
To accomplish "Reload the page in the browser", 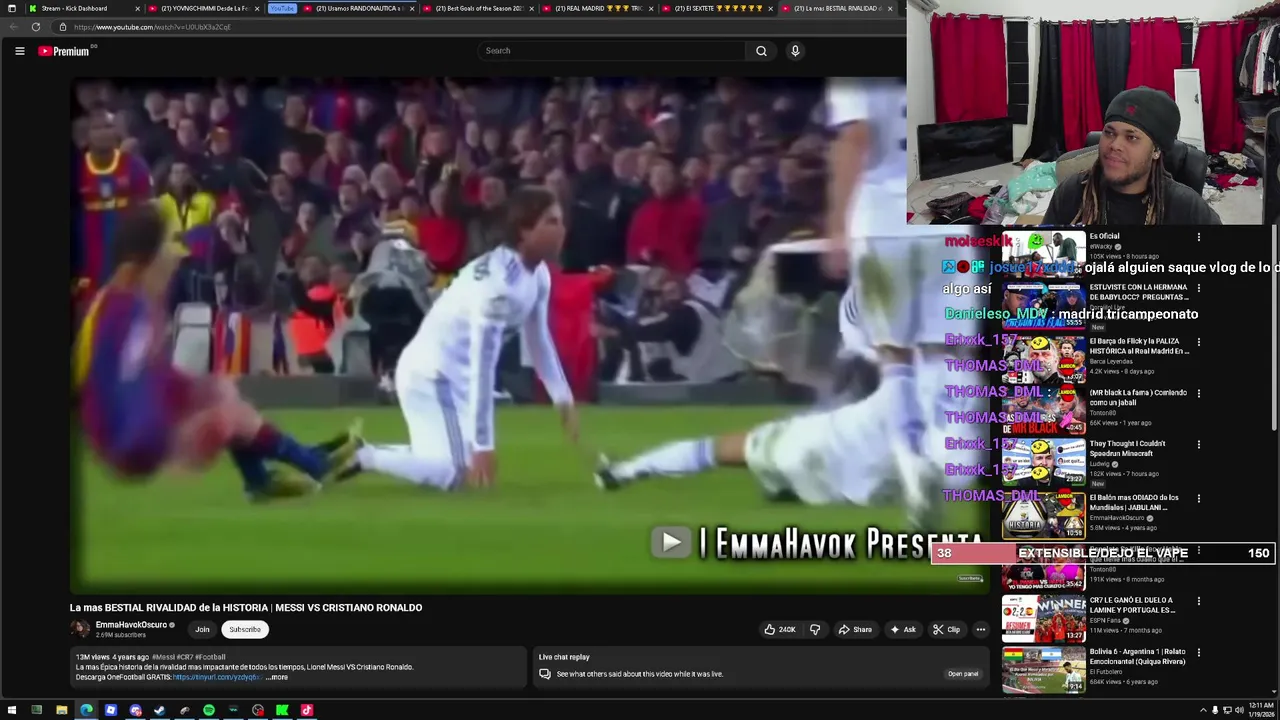I will [36, 27].
